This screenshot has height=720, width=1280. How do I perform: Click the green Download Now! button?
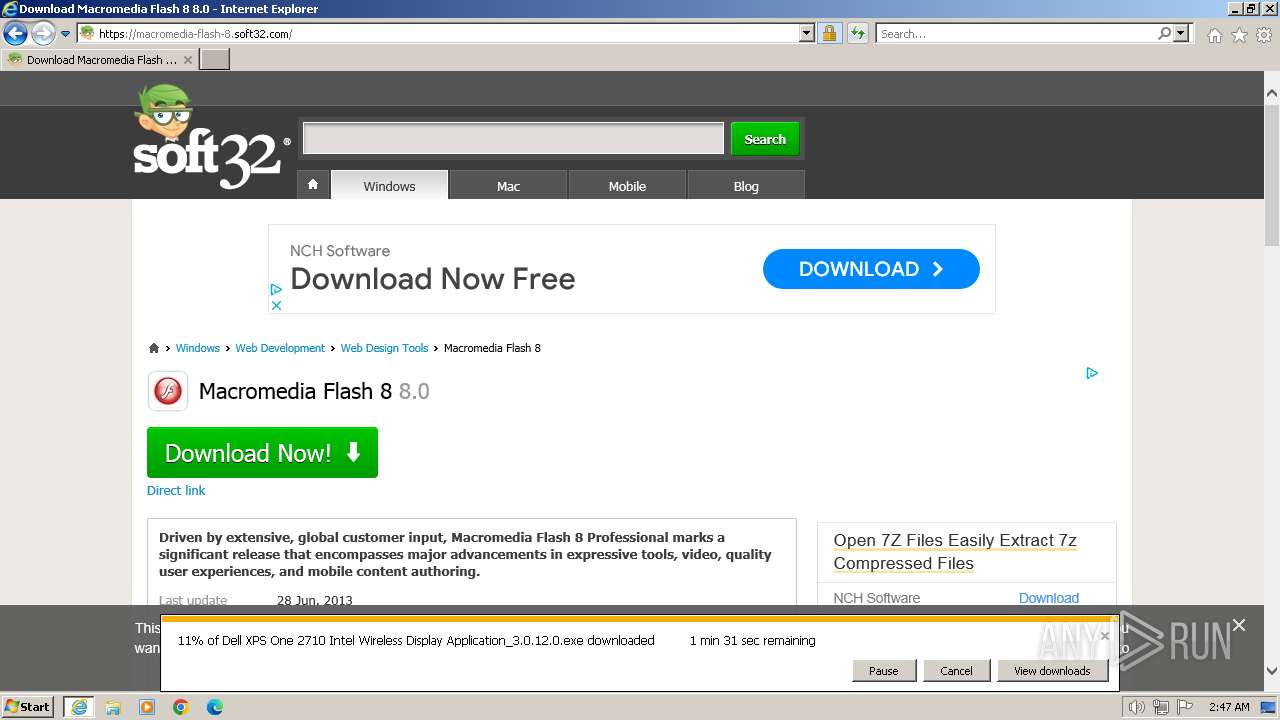[x=262, y=452]
